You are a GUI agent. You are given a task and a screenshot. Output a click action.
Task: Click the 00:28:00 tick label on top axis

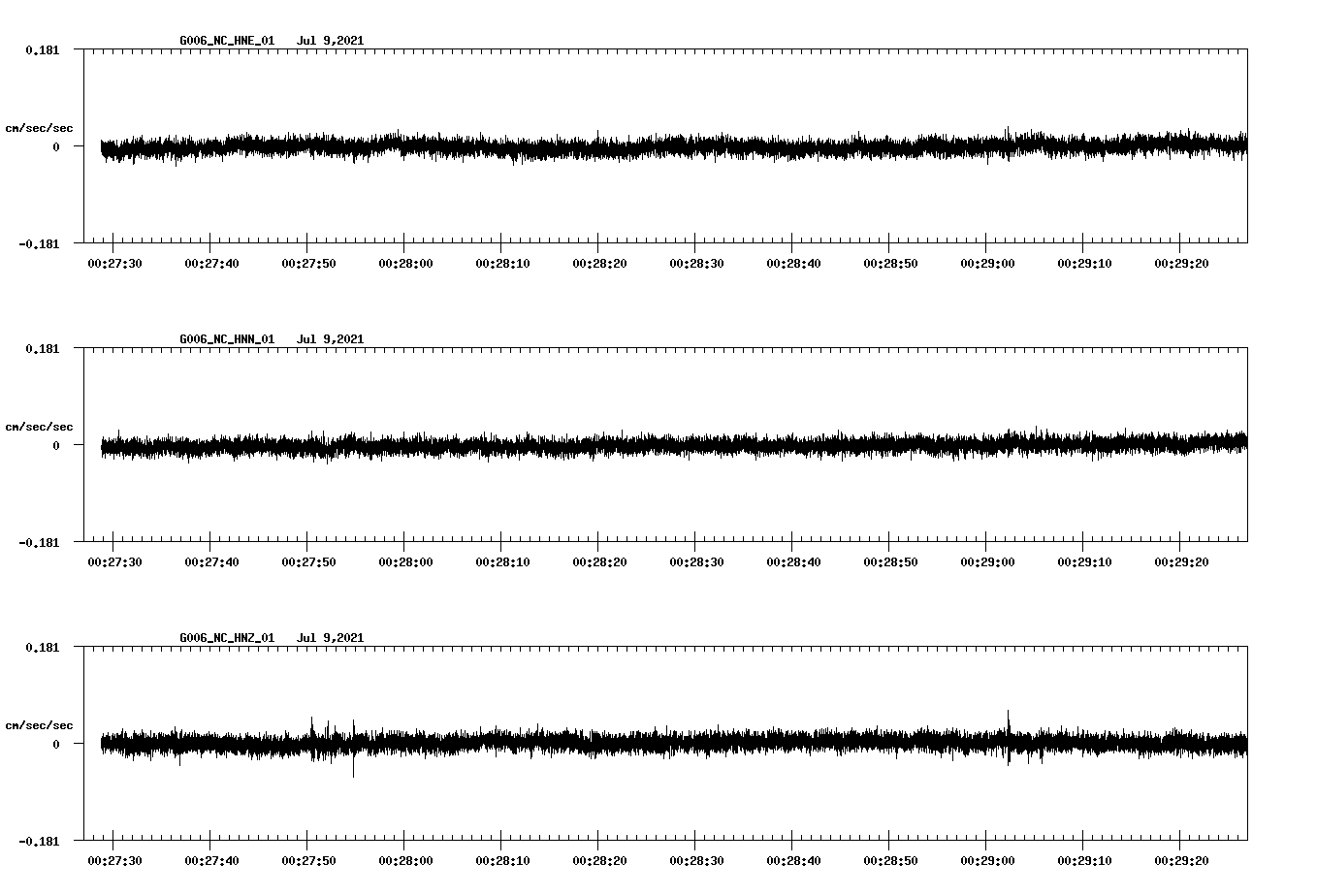pos(403,261)
